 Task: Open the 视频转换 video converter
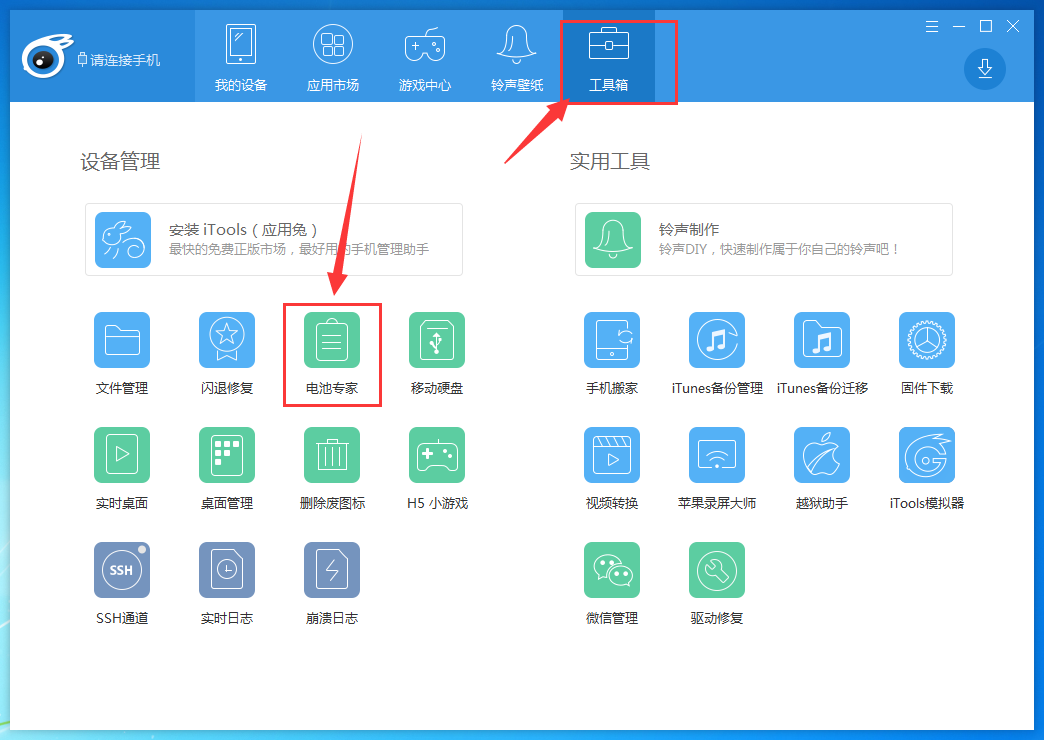coord(611,455)
